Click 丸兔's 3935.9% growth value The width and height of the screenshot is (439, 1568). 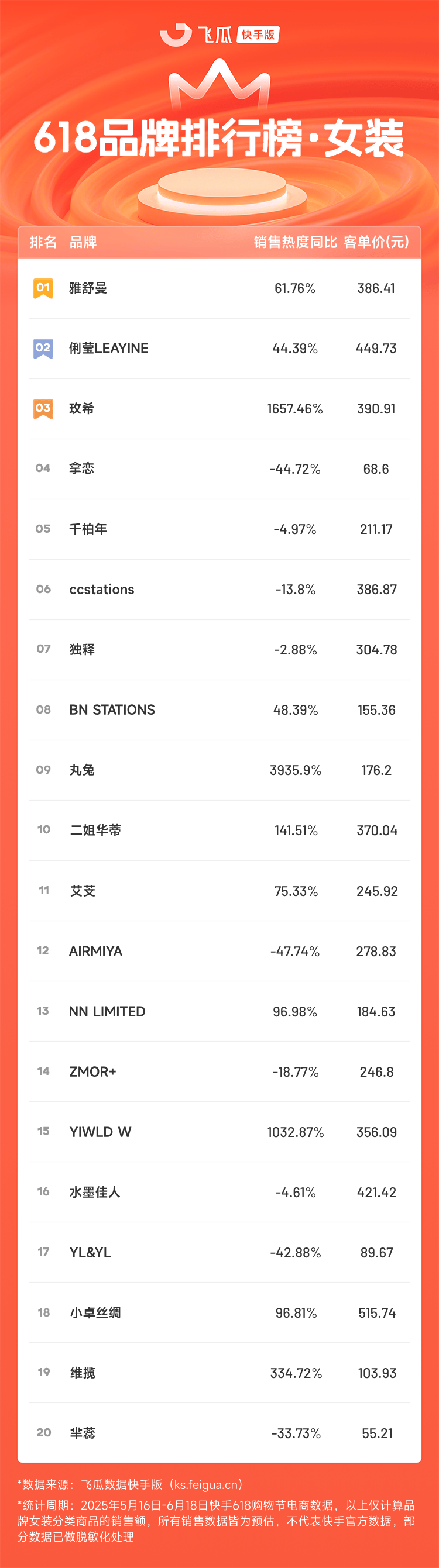[x=296, y=770]
